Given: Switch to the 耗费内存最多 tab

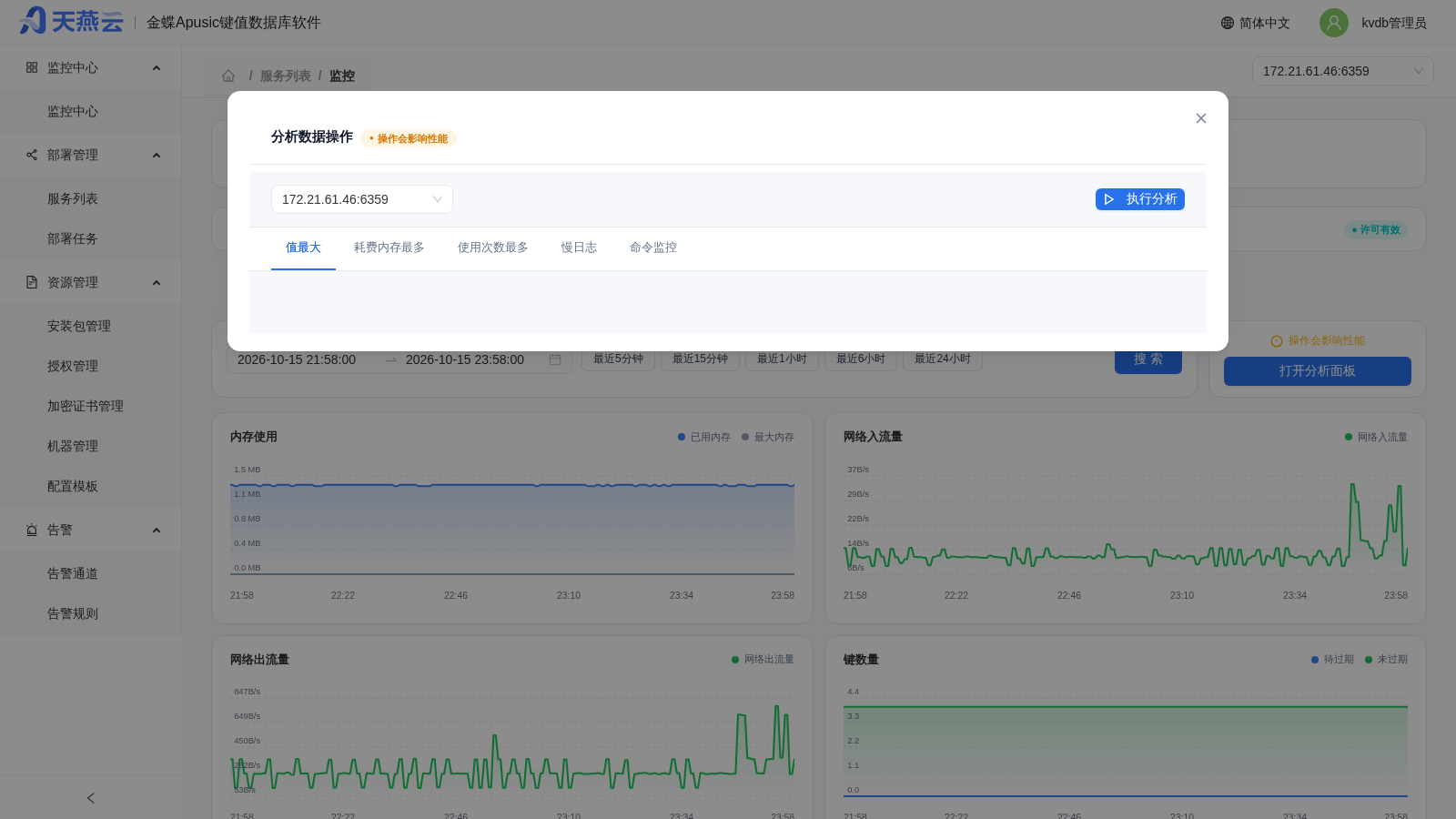Looking at the screenshot, I should pyautogui.click(x=389, y=248).
